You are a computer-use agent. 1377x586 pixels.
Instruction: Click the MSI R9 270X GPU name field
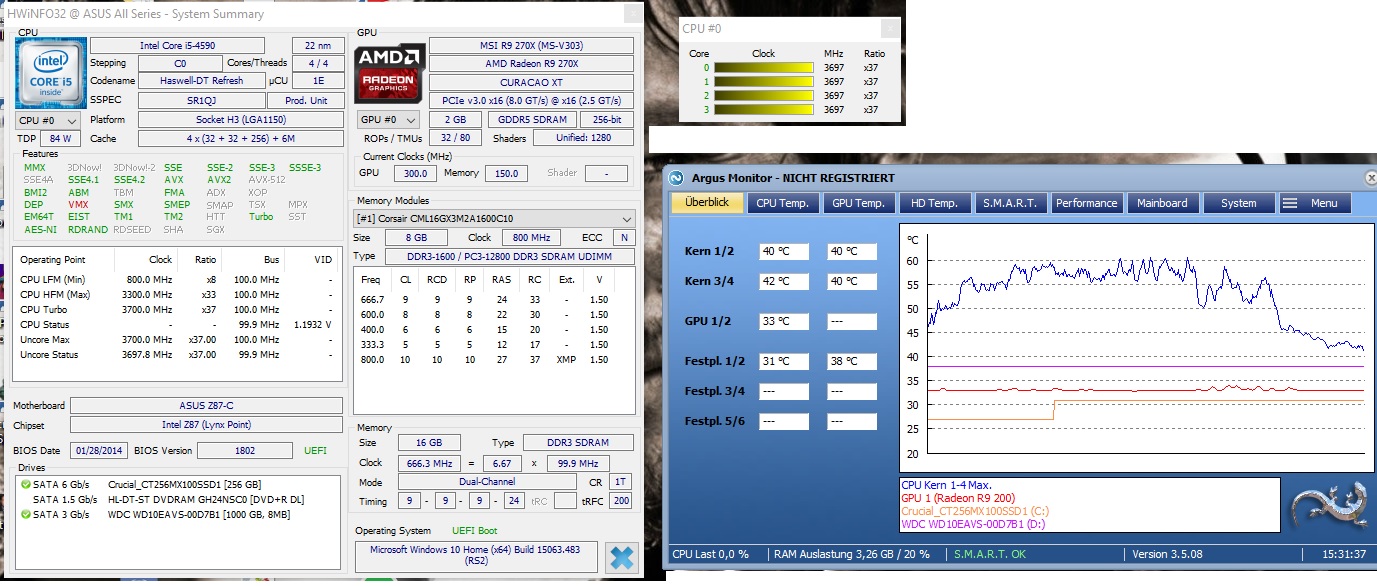[x=531, y=46]
